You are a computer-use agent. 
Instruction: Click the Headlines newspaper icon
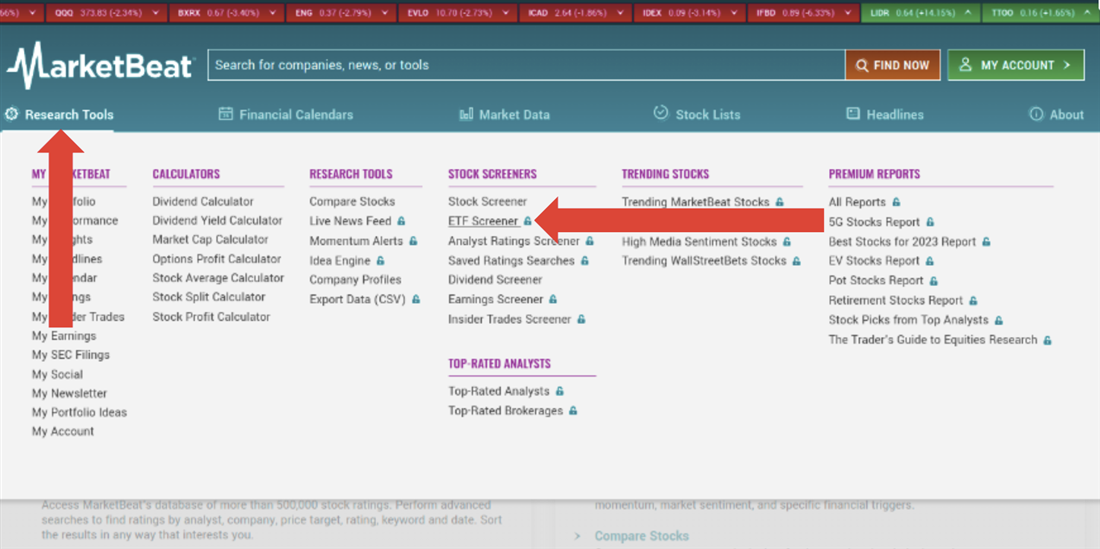click(853, 114)
